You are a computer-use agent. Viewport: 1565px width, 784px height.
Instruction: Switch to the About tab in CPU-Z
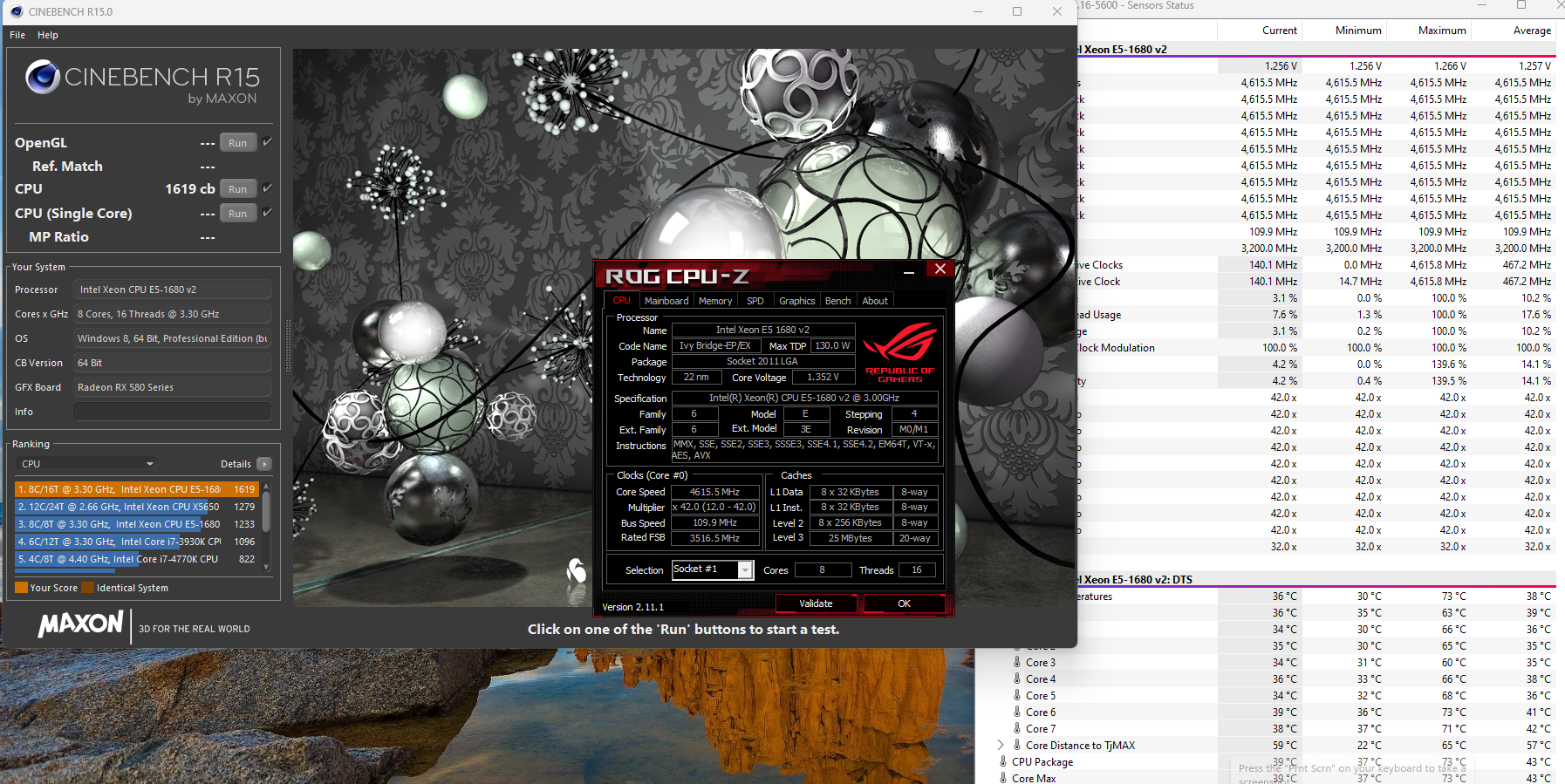[x=875, y=301]
